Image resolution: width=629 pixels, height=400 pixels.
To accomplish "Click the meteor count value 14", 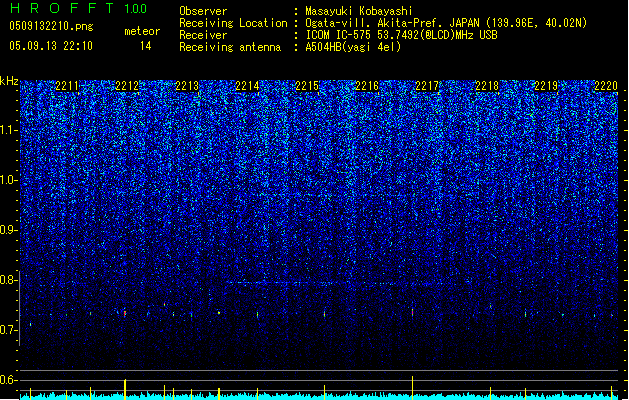I will pyautogui.click(x=146, y=46).
